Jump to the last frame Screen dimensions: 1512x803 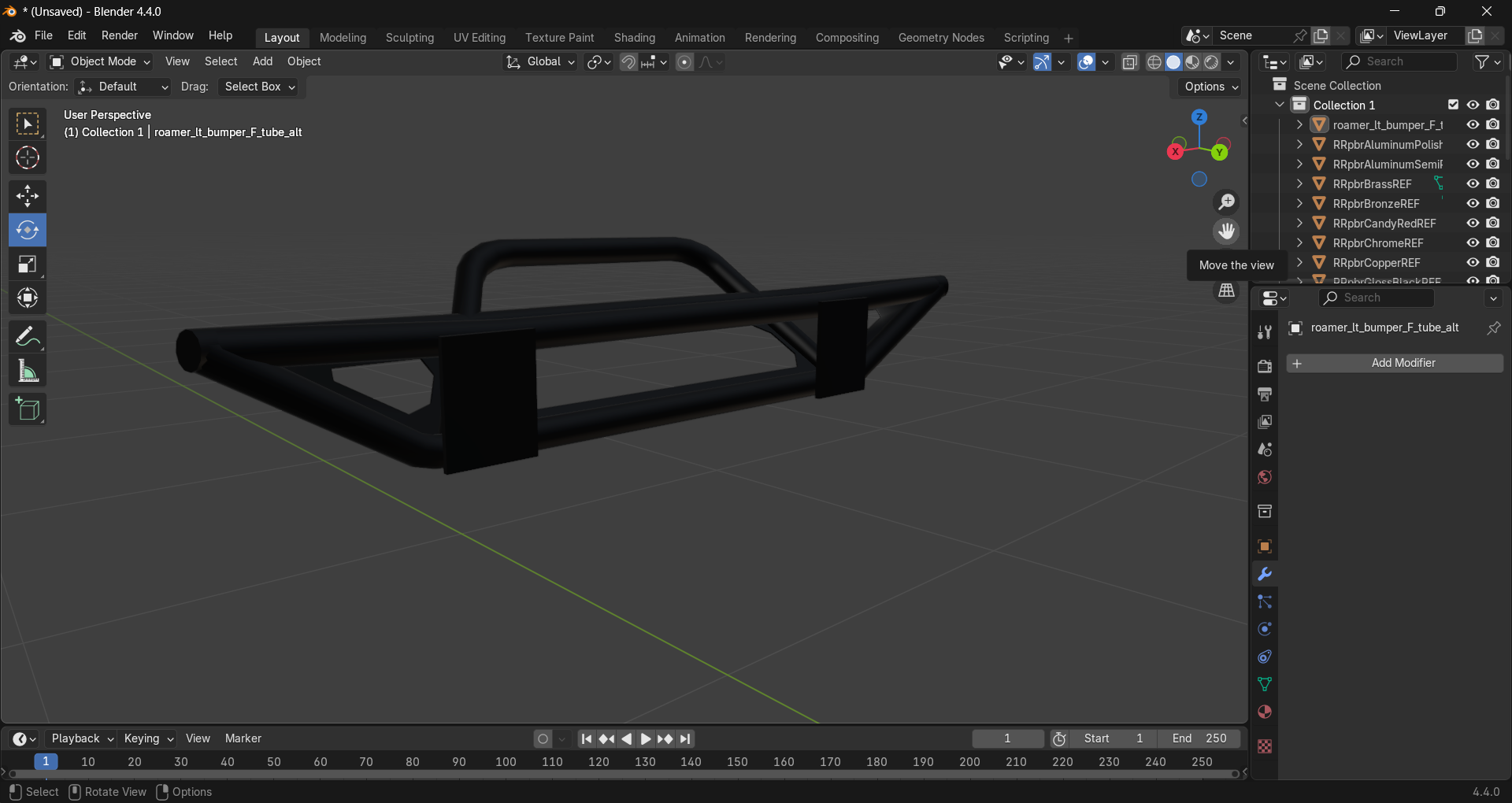[x=685, y=738]
